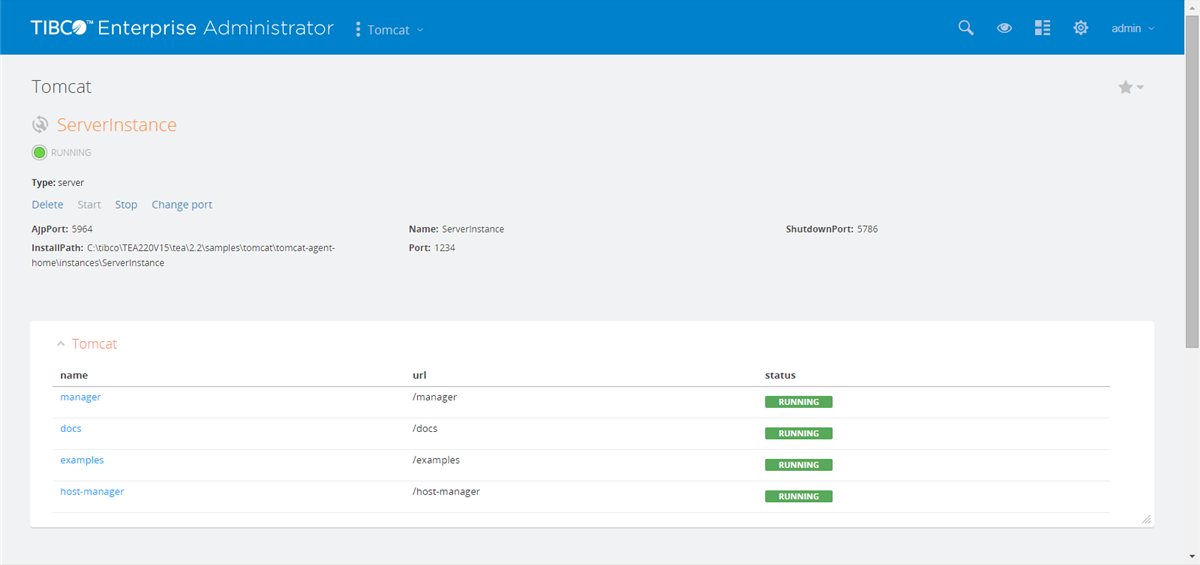
Task: Open the settings gear icon
Action: click(1080, 28)
